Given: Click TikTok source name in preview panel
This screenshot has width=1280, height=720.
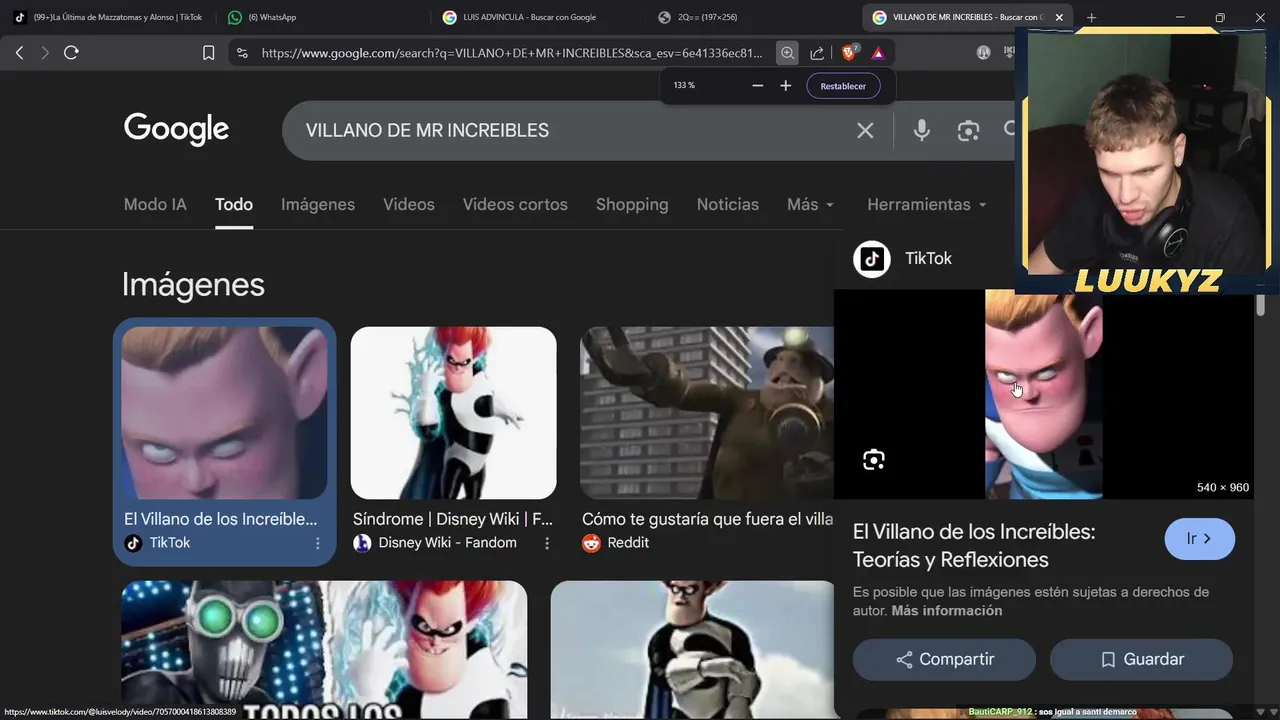Looking at the screenshot, I should [928, 258].
